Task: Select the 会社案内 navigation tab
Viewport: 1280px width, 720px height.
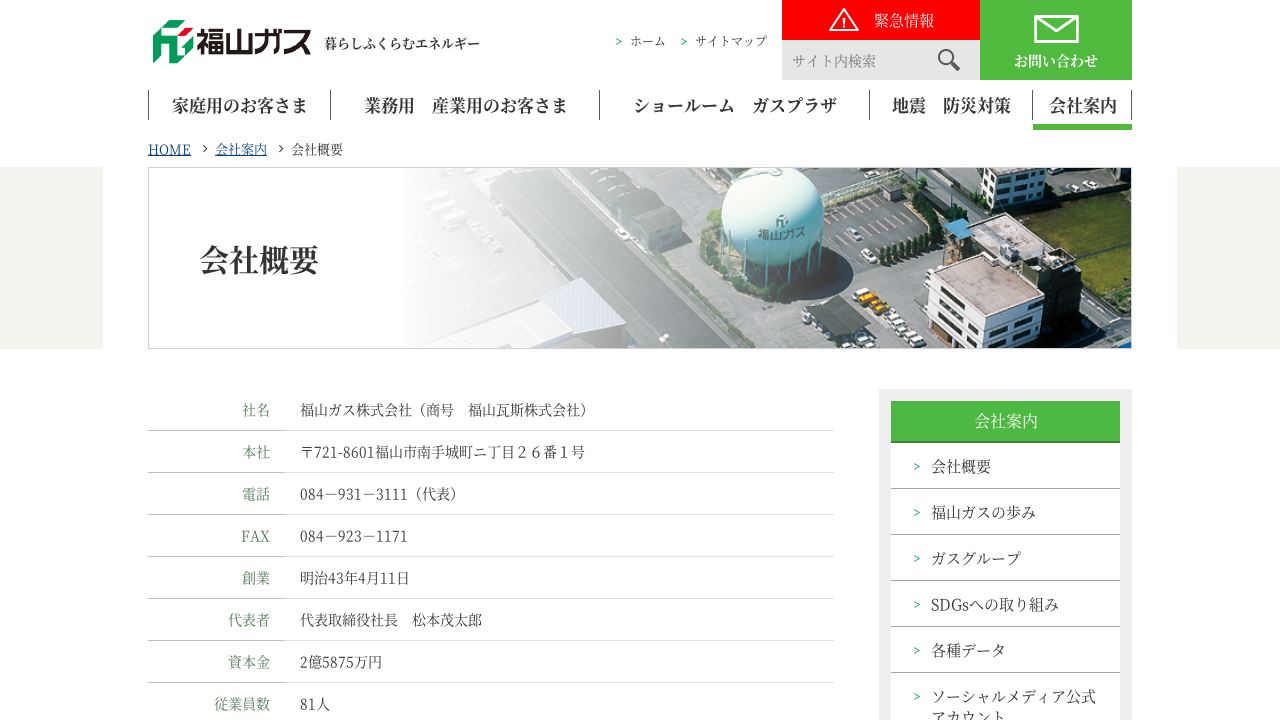Action: click(1082, 105)
